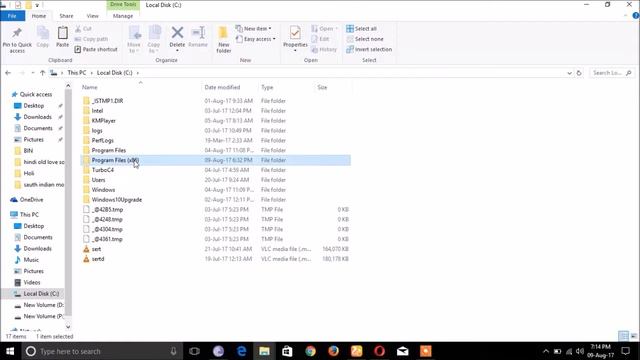Select the _@4285.tmp file

pyautogui.click(x=216, y=209)
